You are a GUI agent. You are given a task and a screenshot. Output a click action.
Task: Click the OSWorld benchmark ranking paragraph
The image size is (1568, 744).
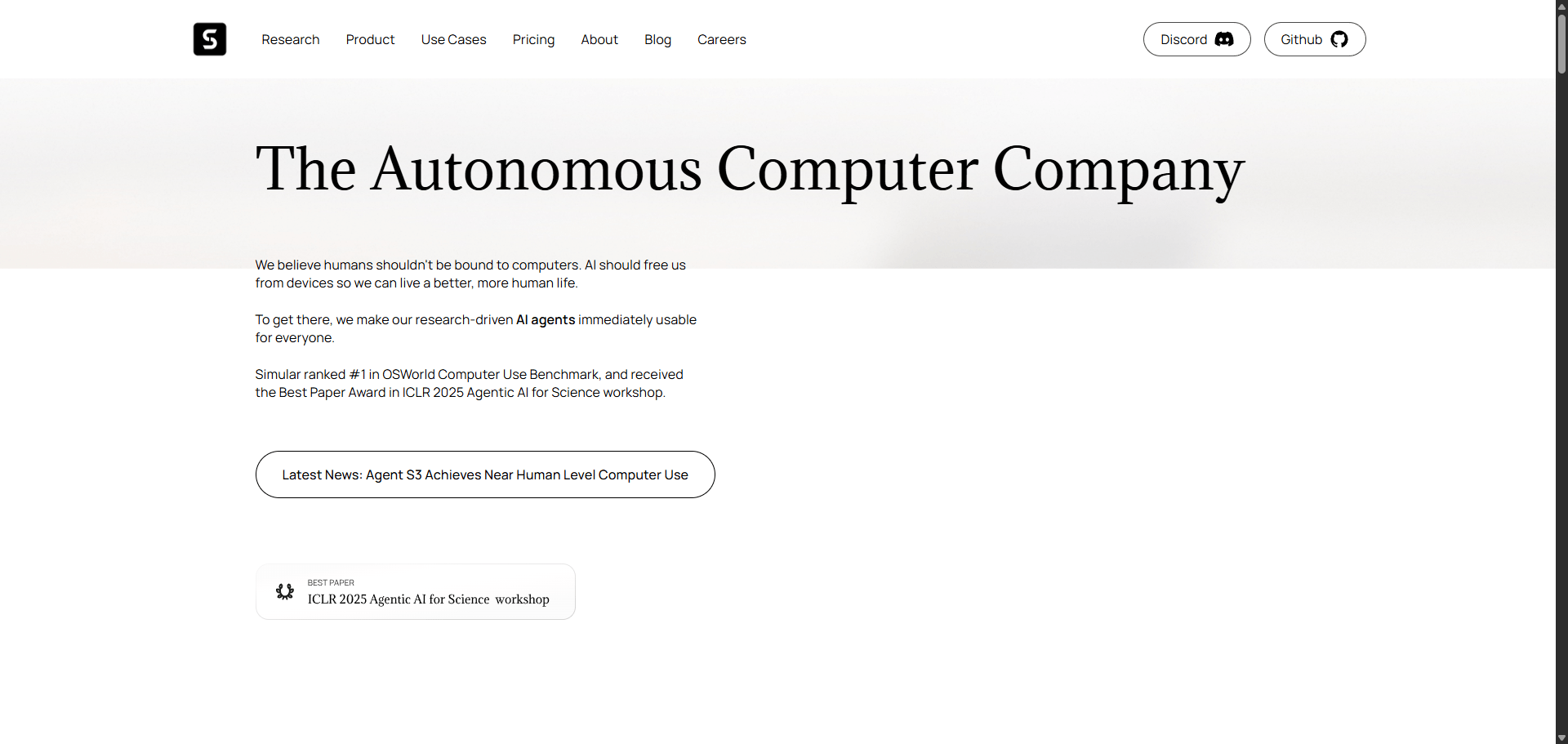(x=469, y=383)
